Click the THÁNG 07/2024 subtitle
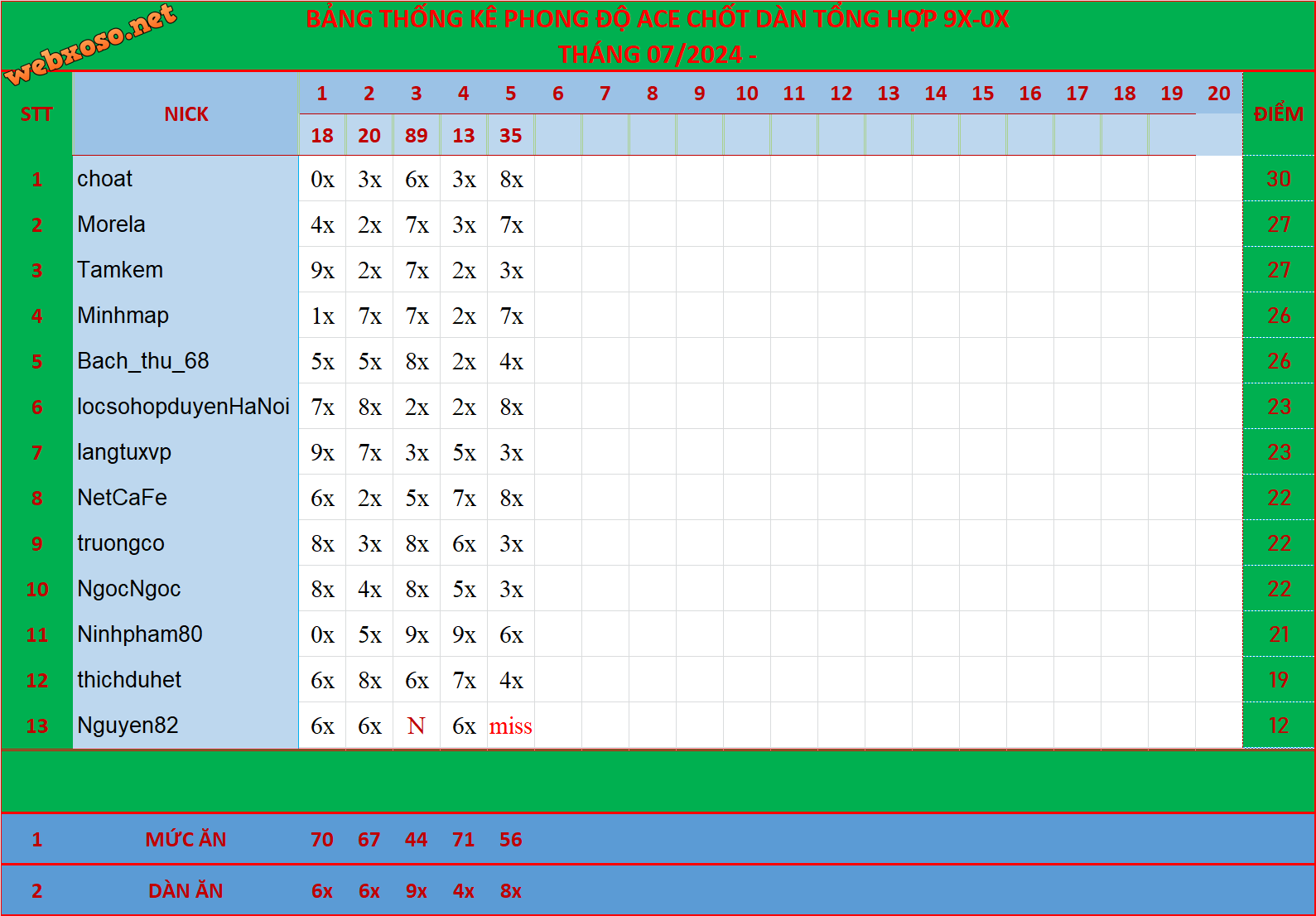The height and width of the screenshot is (916, 1316). (657, 55)
